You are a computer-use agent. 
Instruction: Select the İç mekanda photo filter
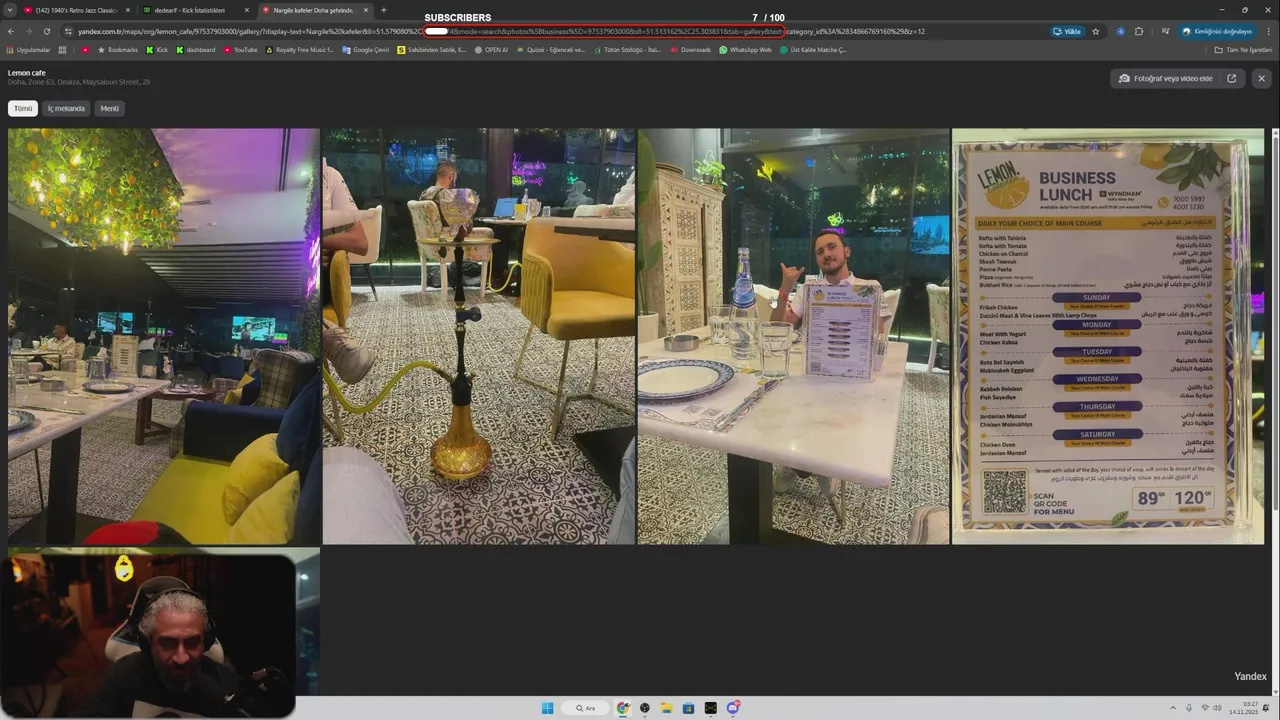[66, 108]
